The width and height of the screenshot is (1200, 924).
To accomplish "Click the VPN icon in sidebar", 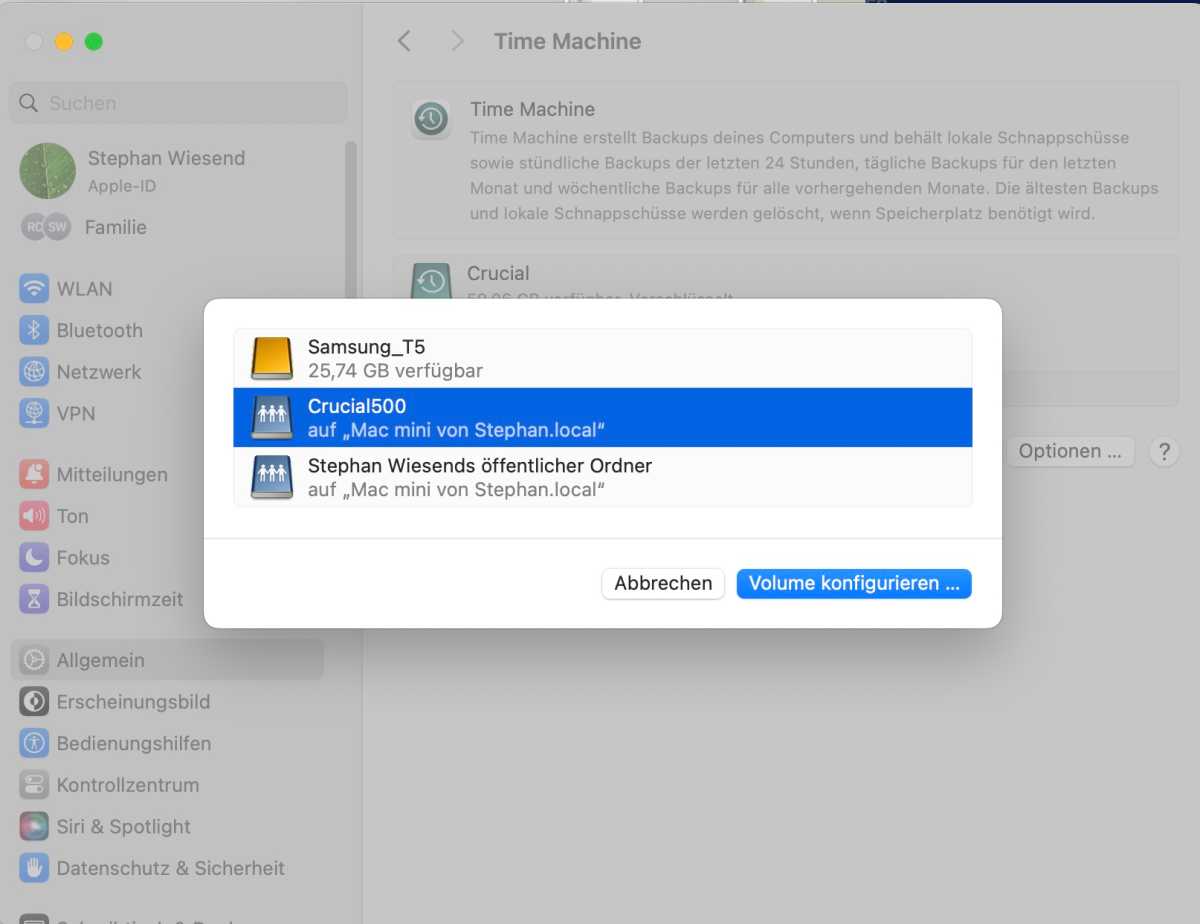I will (35, 414).
